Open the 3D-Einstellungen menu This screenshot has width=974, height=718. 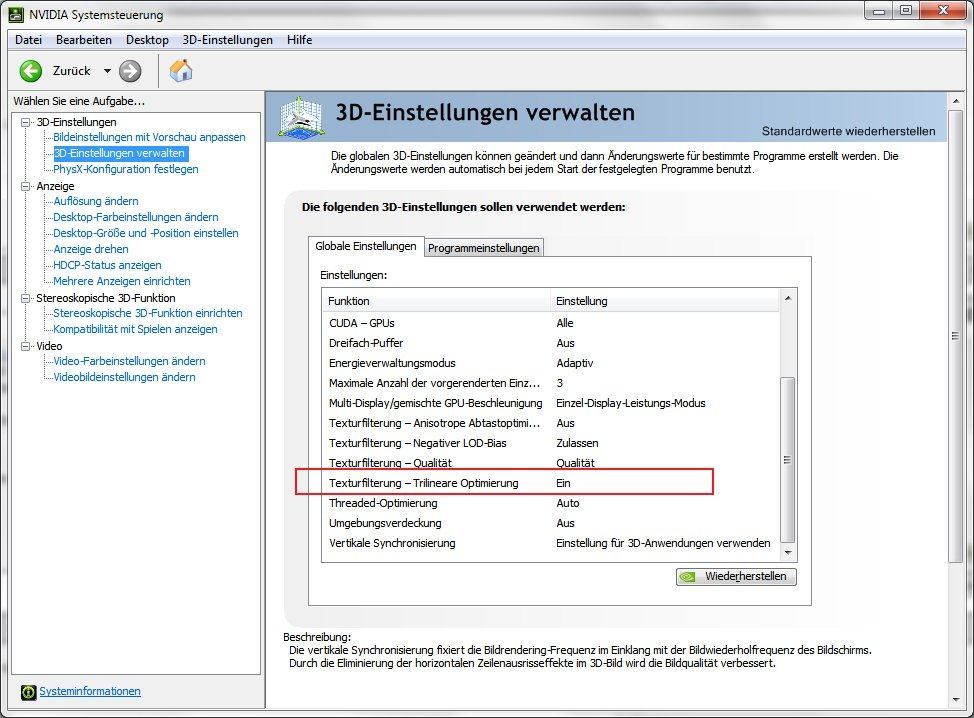pyautogui.click(x=227, y=40)
